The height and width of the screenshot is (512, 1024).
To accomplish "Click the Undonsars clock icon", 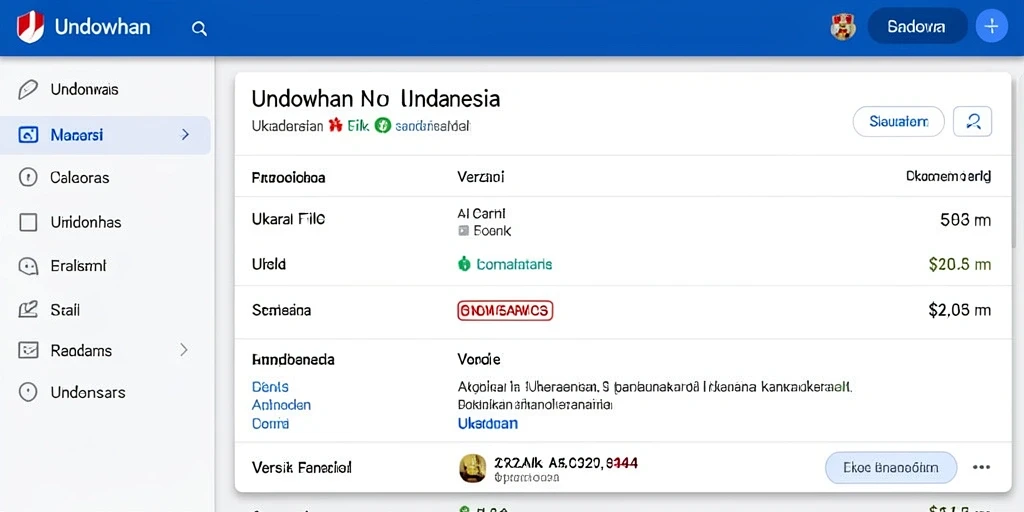I will click(x=28, y=392).
